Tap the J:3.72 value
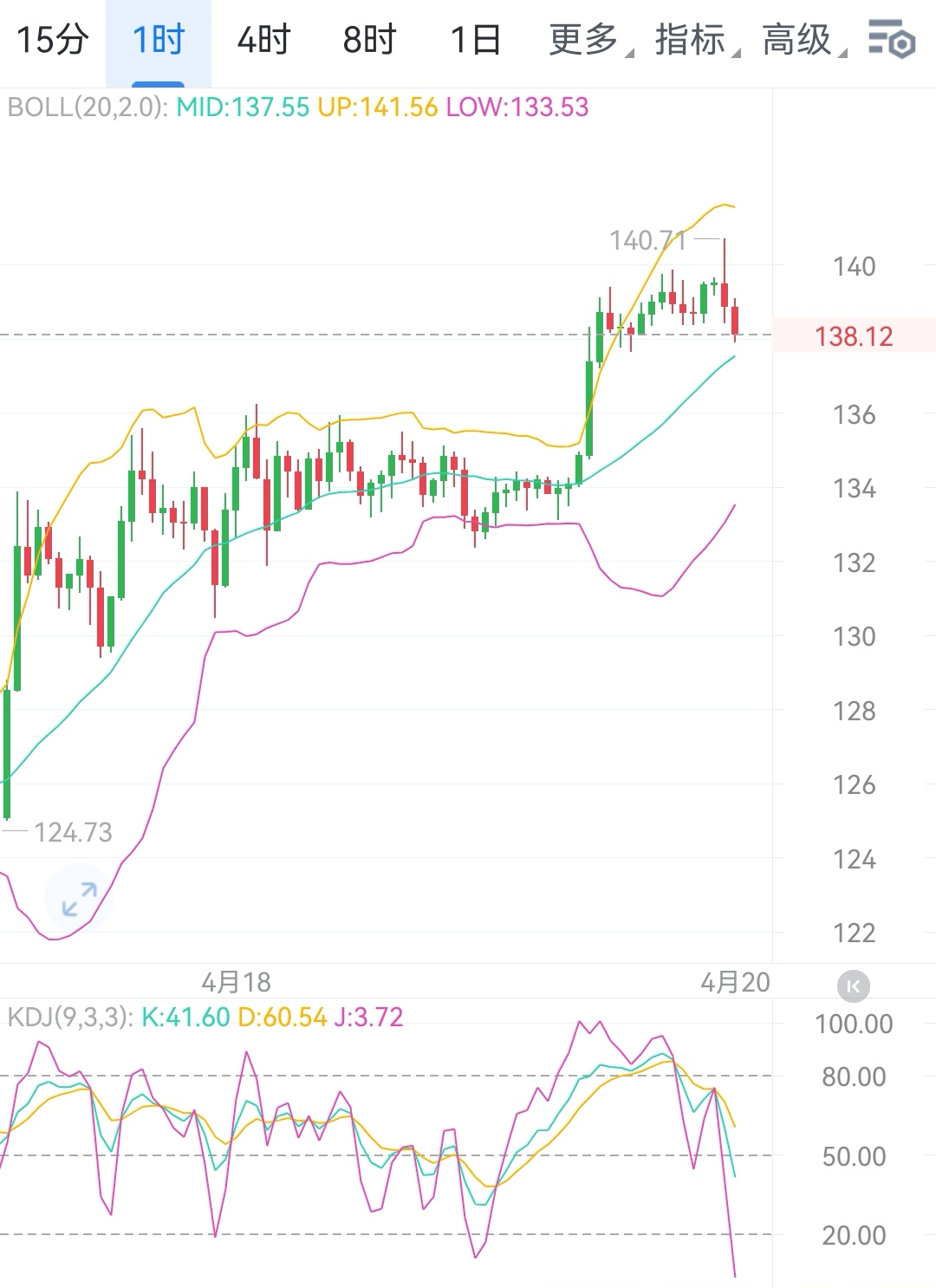The width and height of the screenshot is (936, 1288). (x=369, y=1017)
